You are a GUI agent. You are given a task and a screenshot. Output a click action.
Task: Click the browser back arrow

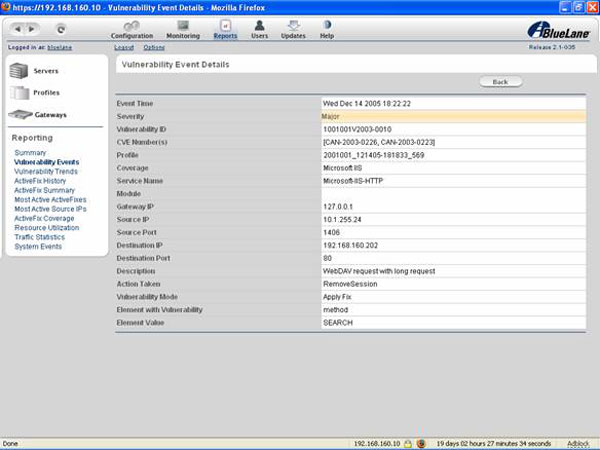point(19,30)
